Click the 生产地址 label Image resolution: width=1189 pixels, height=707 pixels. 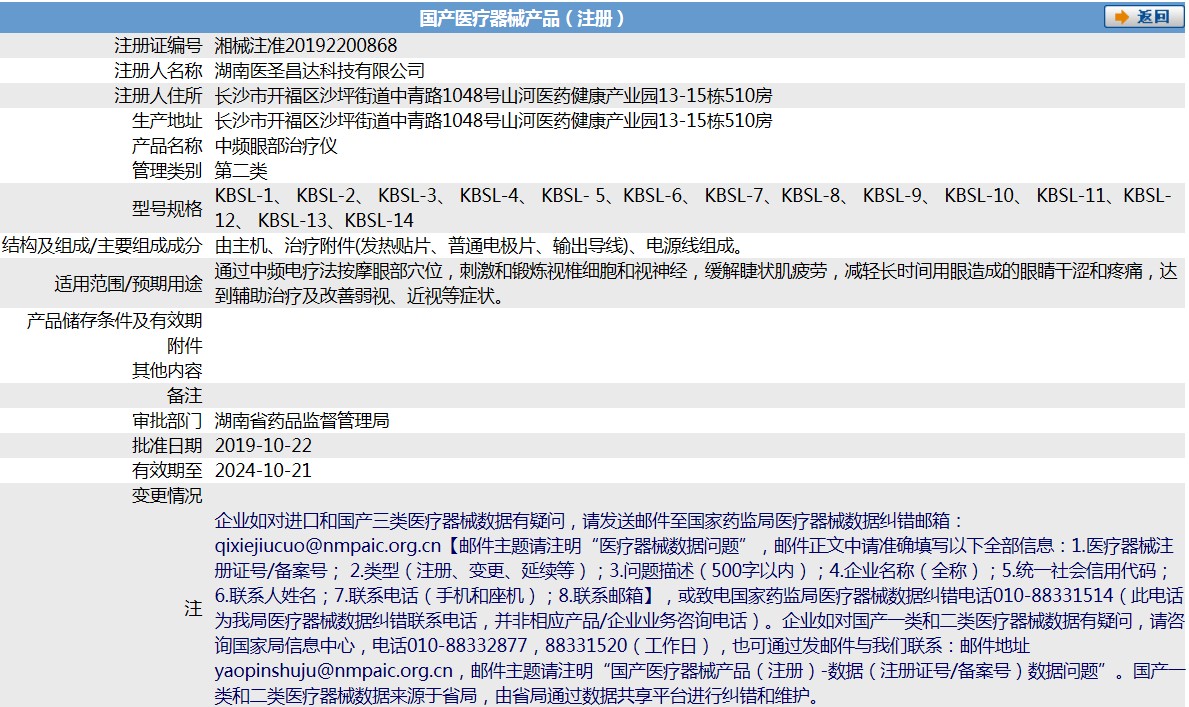168,121
